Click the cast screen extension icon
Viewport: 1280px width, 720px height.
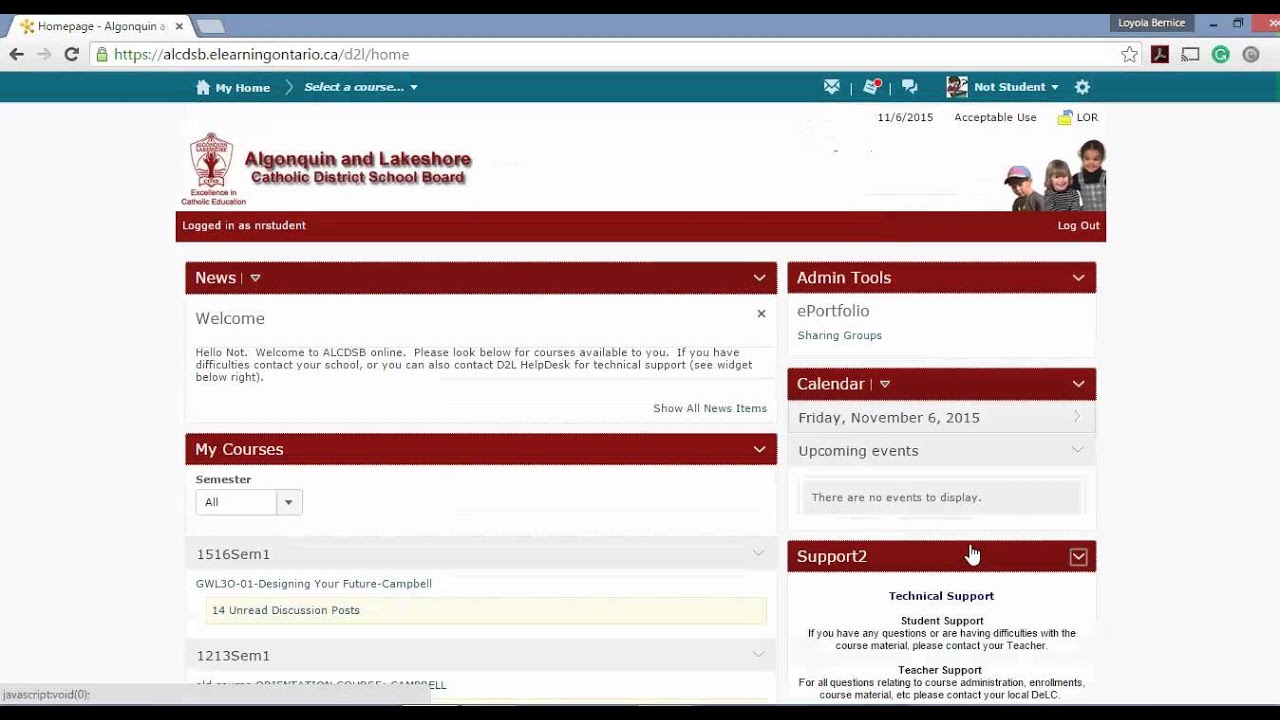(x=1190, y=54)
